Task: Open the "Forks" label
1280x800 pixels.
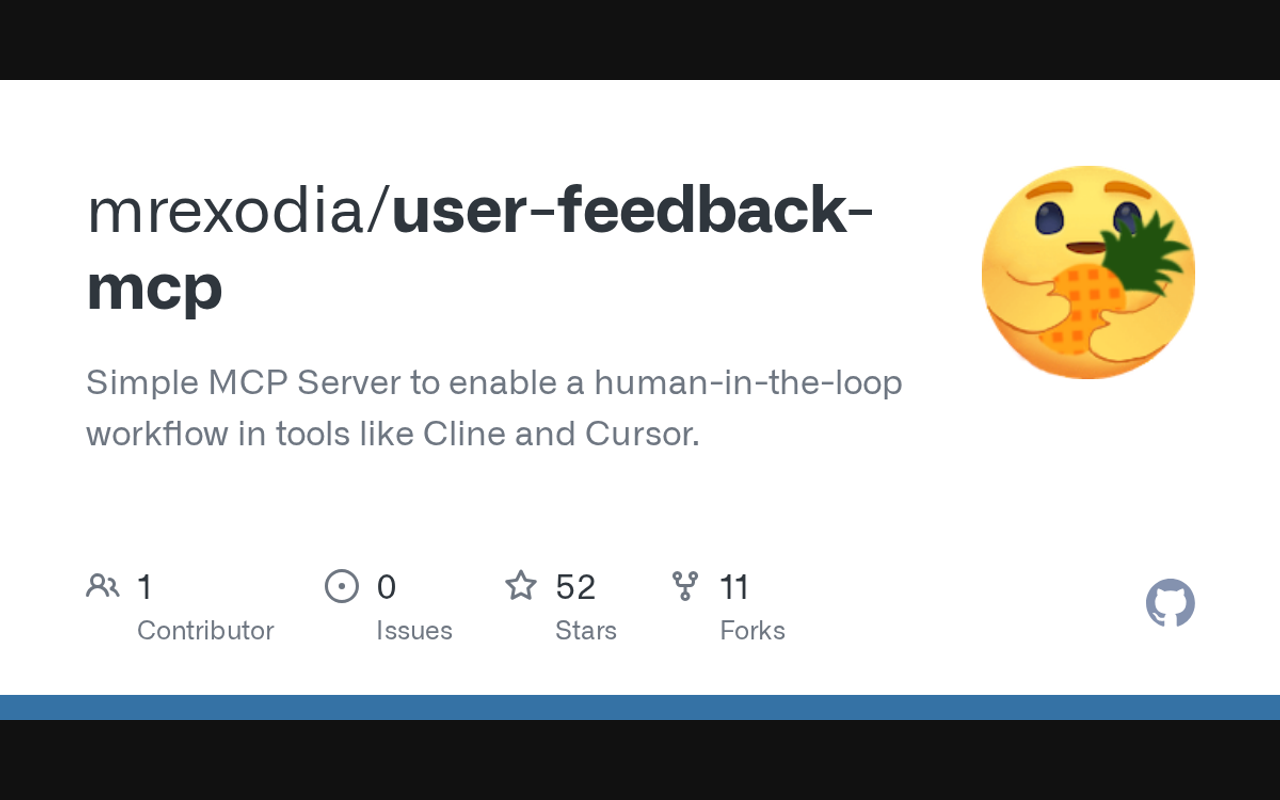Action: 752,630
